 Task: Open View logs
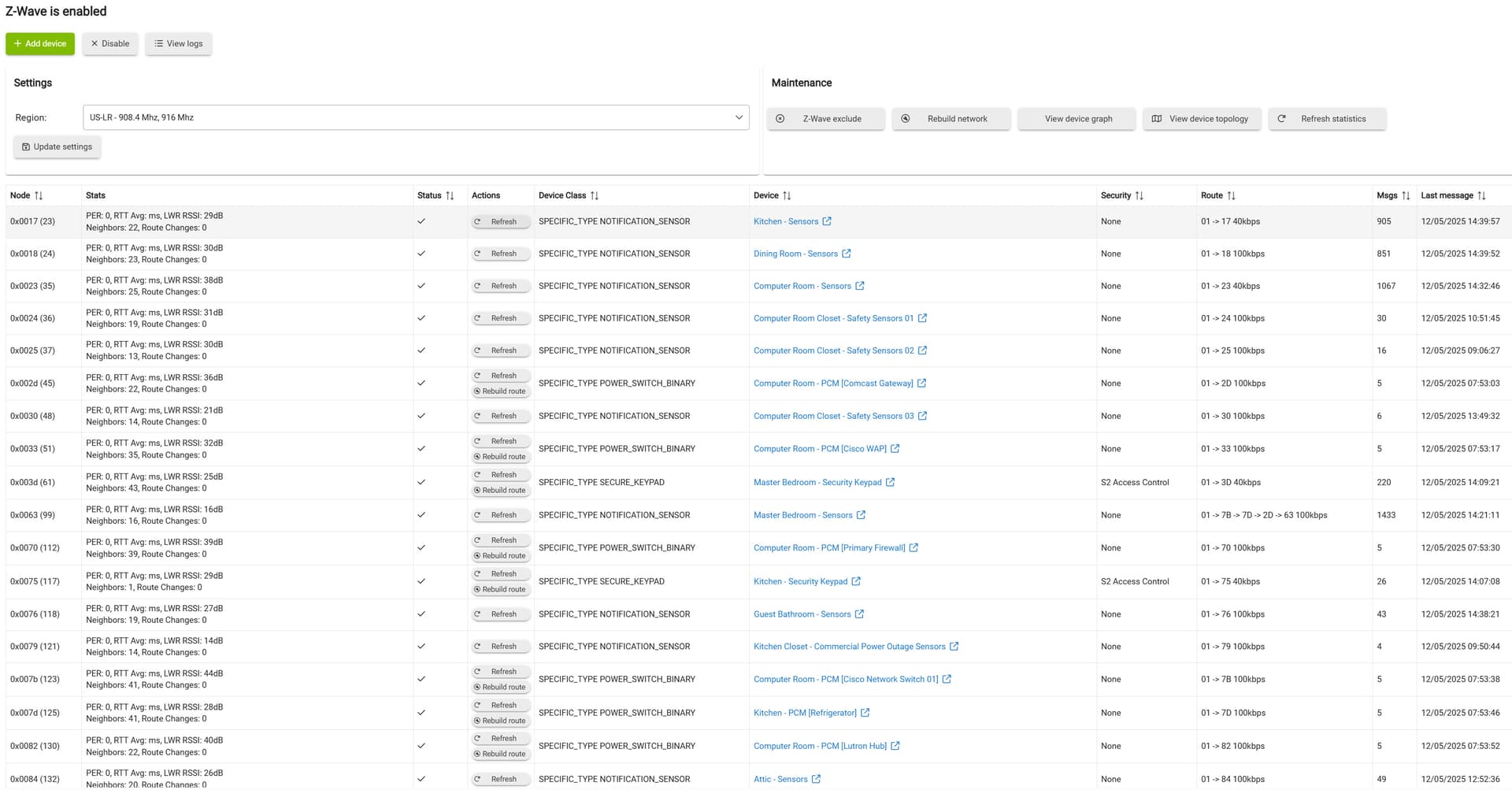[178, 43]
